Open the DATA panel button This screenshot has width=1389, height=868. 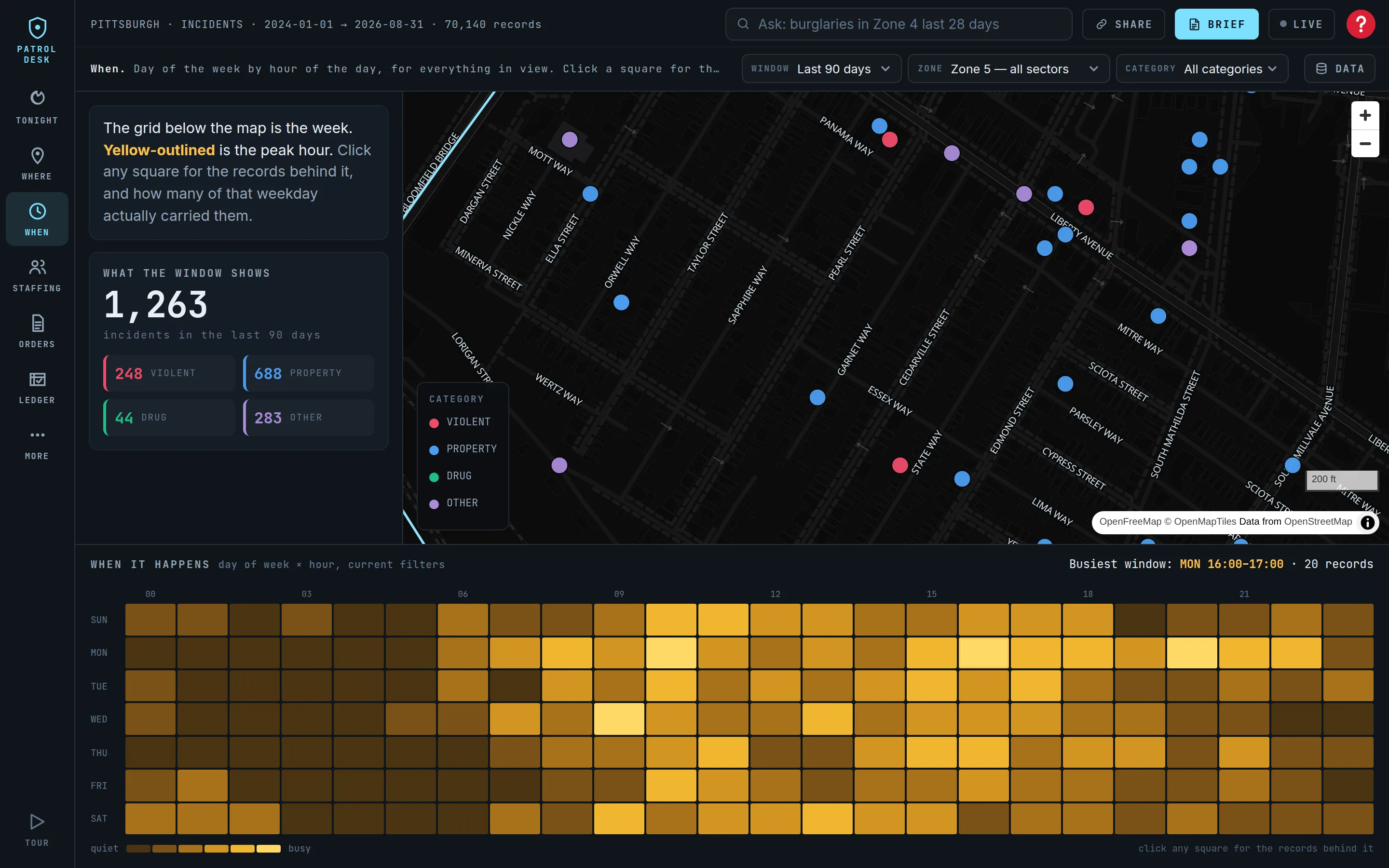(1339, 69)
